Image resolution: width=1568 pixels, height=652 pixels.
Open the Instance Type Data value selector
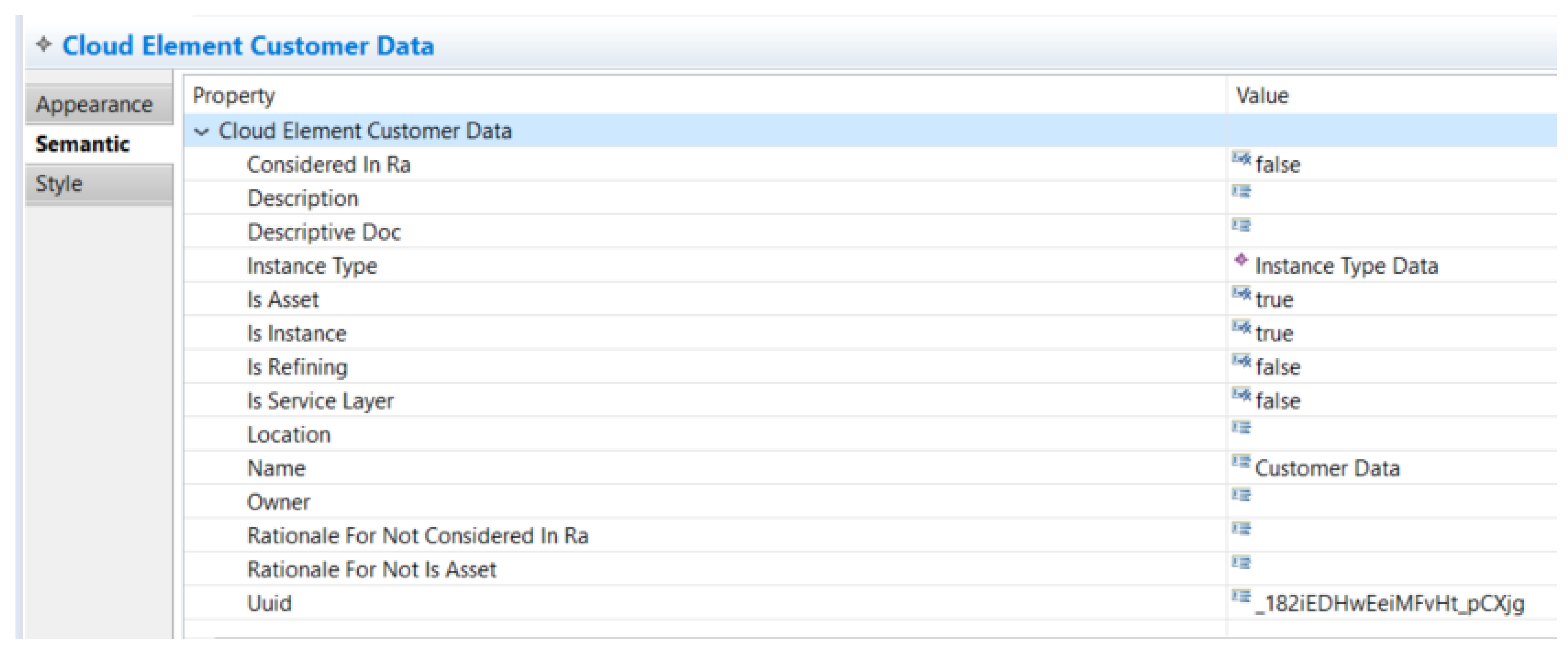click(1346, 266)
